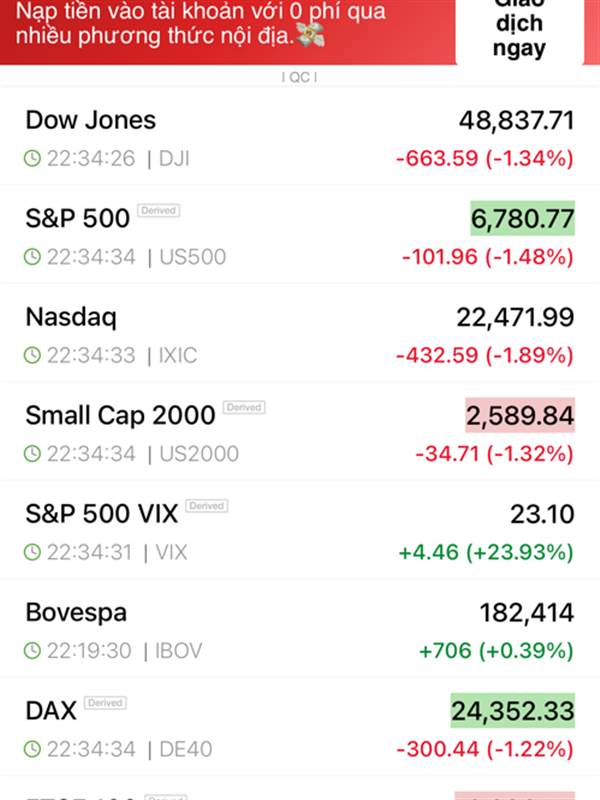This screenshot has height=800, width=600.
Task: Click the clock icon in the Nasdaq row
Action: [x=33, y=355]
